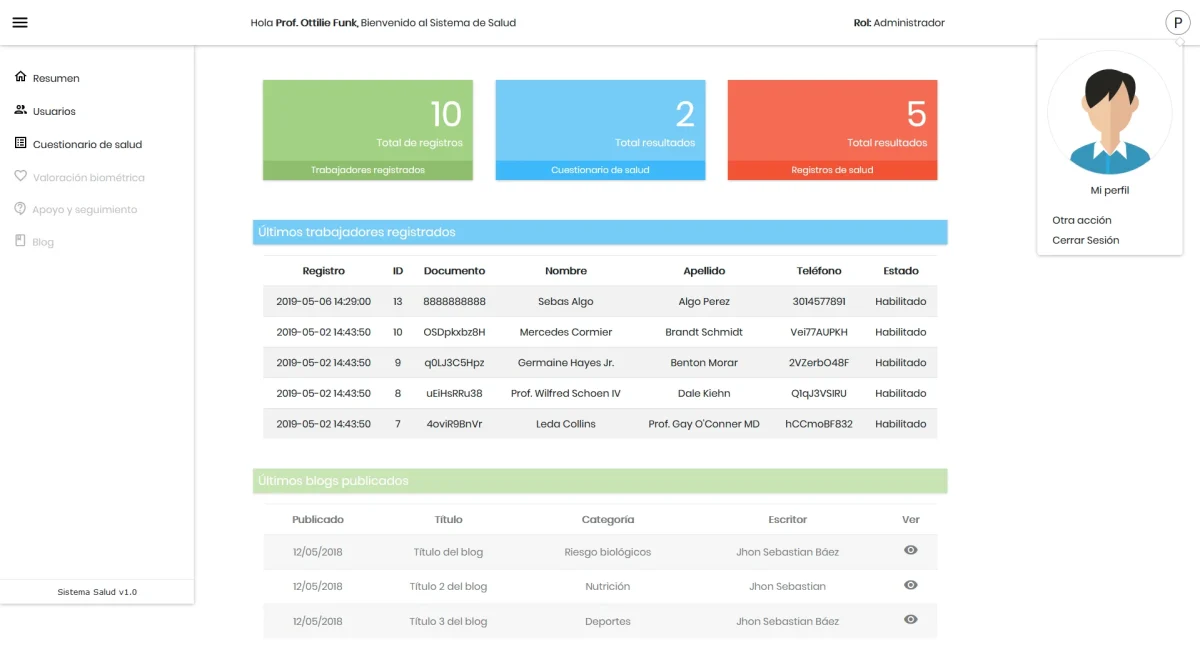This screenshot has width=1200, height=648.
Task: View the 'Título del blog' entry via eye icon
Action: [x=910, y=550]
